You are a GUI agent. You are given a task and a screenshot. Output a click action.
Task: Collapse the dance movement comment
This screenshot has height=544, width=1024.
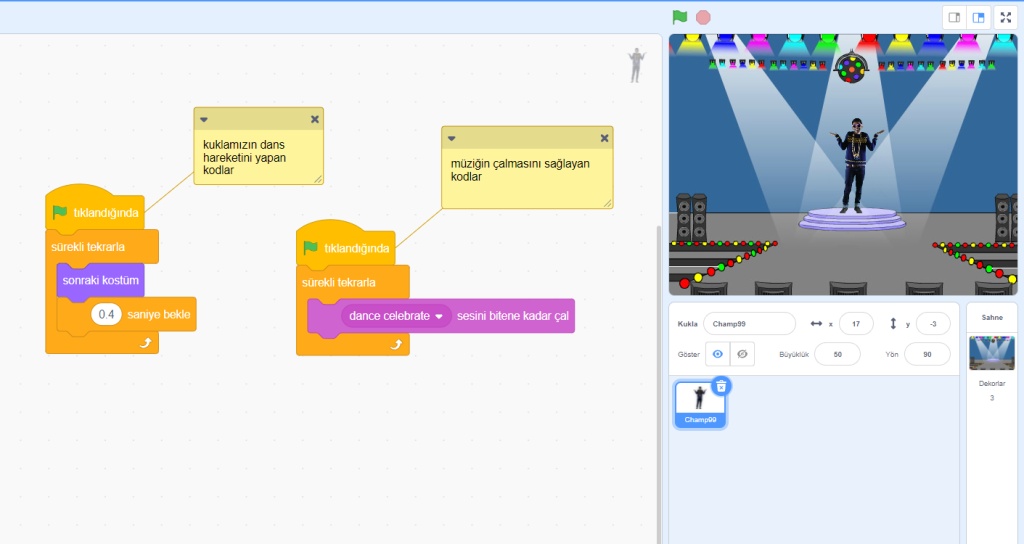point(204,120)
